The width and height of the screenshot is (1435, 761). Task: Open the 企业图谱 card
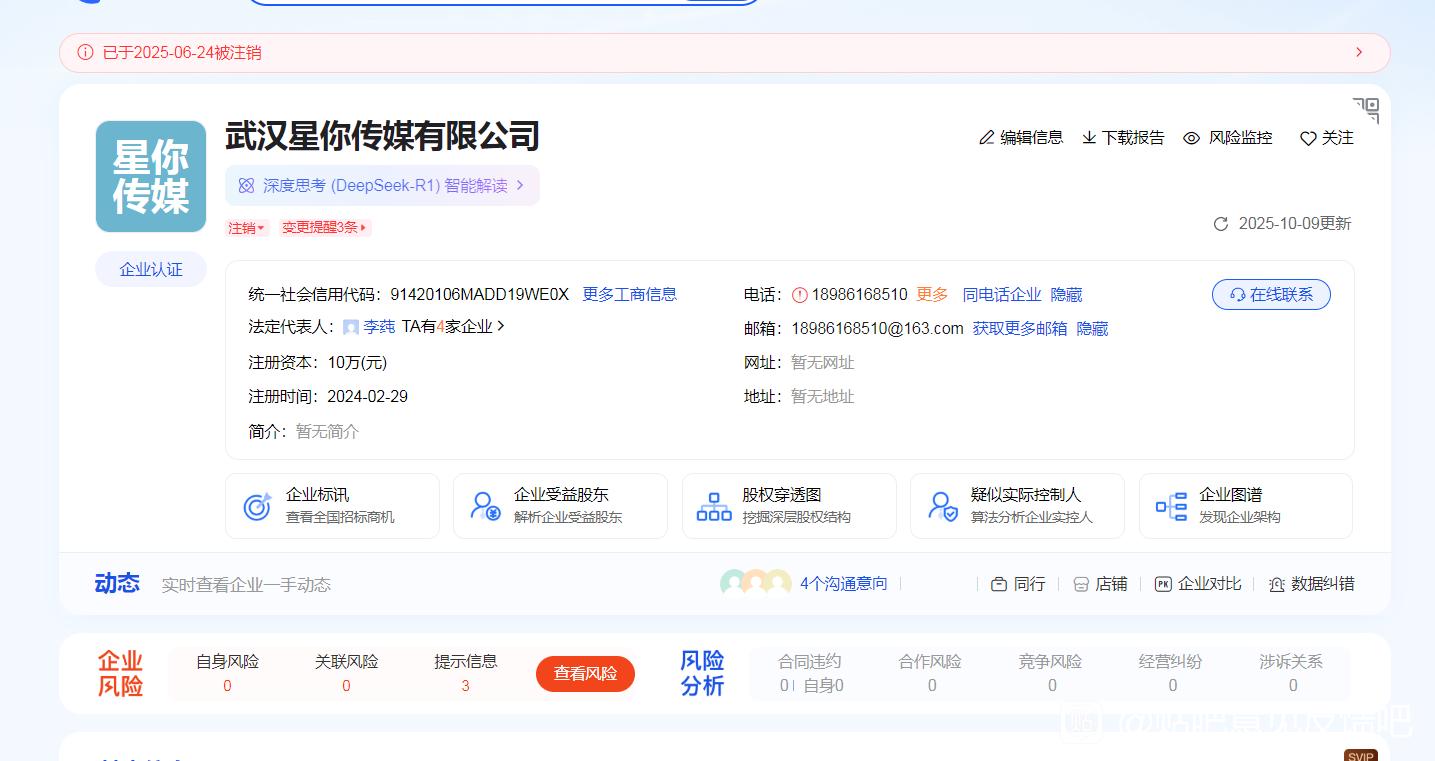pos(1245,506)
